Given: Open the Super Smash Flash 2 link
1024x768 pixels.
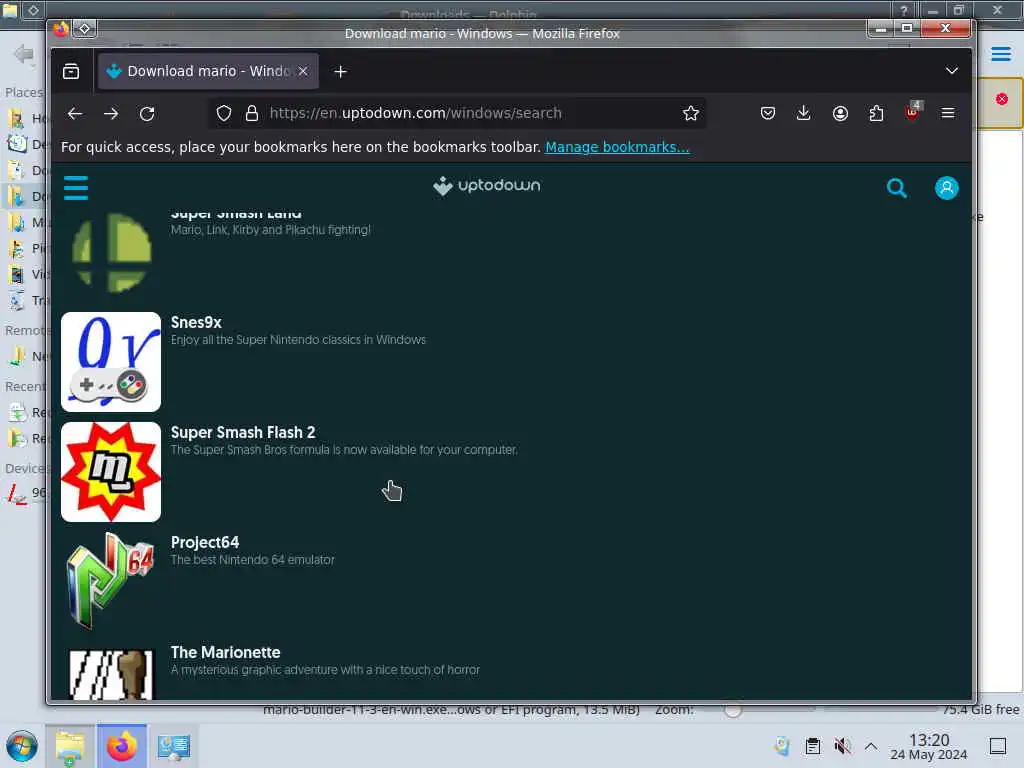Looking at the screenshot, I should 243,432.
